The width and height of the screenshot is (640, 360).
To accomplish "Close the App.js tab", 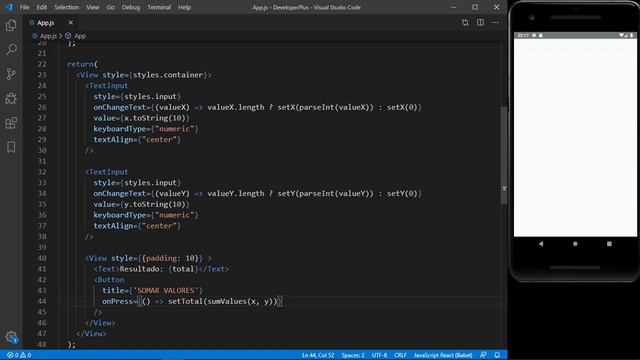I will (x=71, y=22).
